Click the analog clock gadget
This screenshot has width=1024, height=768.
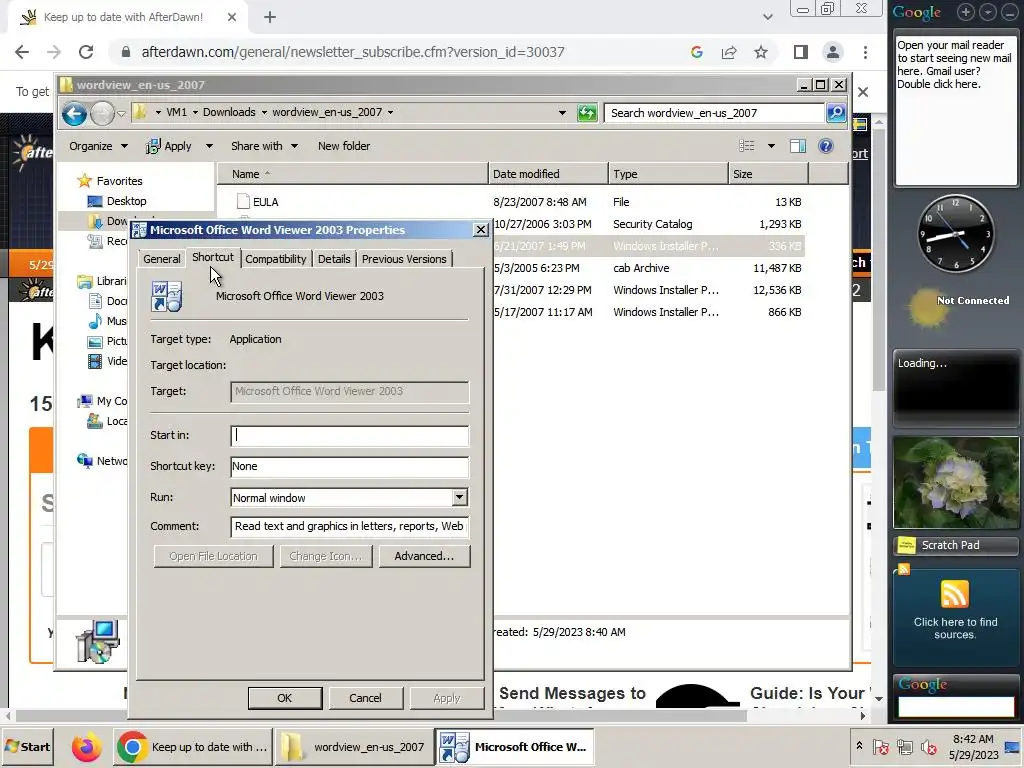(x=956, y=233)
